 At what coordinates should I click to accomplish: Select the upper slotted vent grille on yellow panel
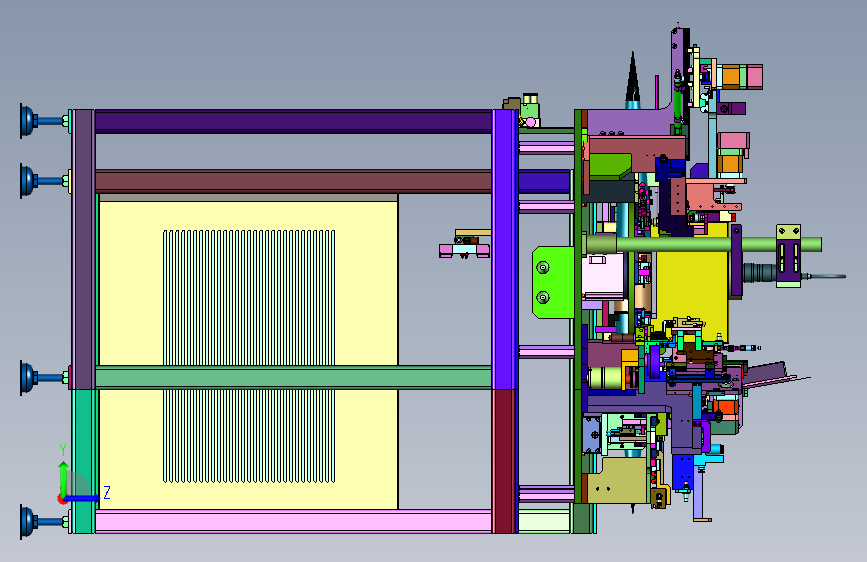pyautogui.click(x=249, y=298)
